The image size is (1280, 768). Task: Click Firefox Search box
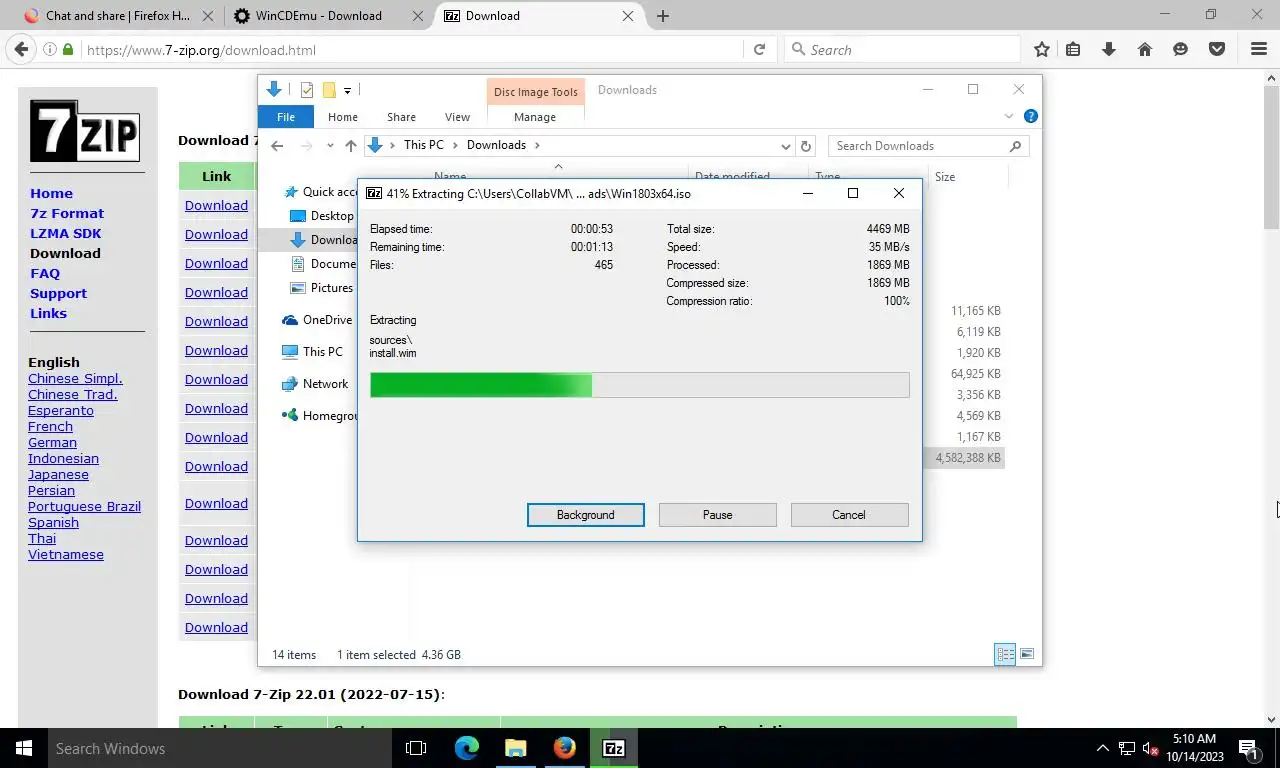(902, 49)
